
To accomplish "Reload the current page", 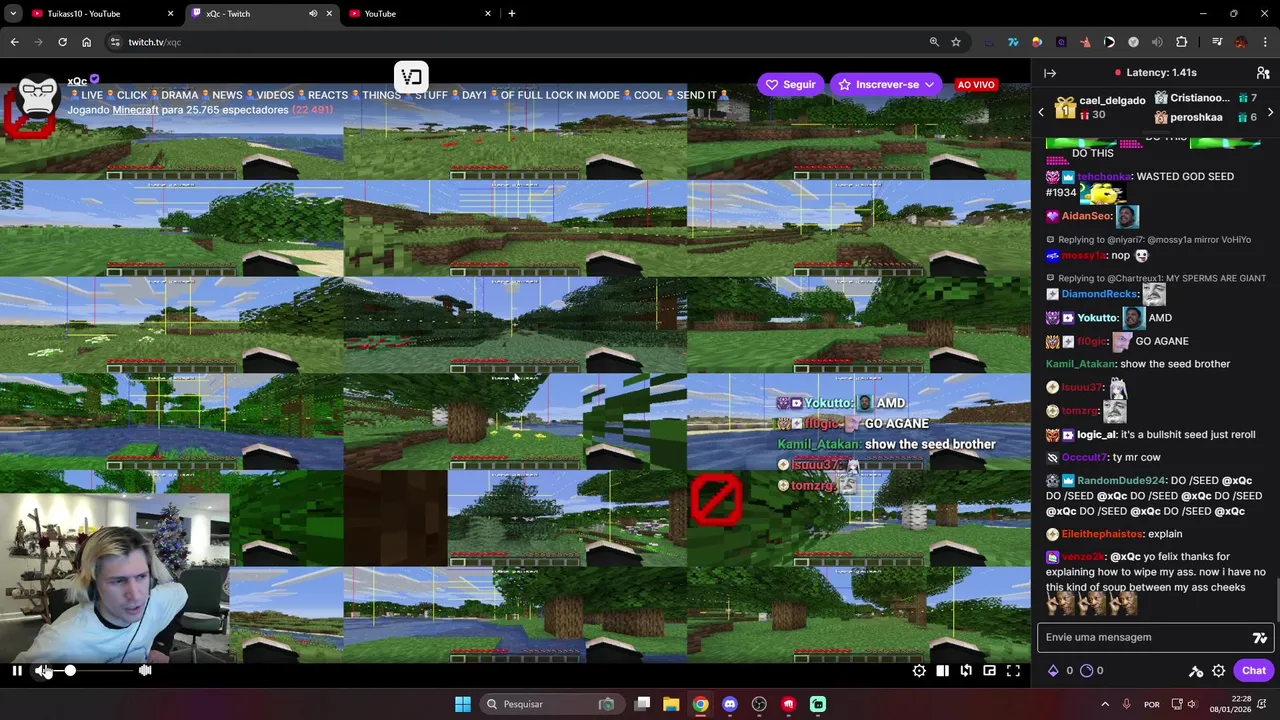I will [x=62, y=42].
